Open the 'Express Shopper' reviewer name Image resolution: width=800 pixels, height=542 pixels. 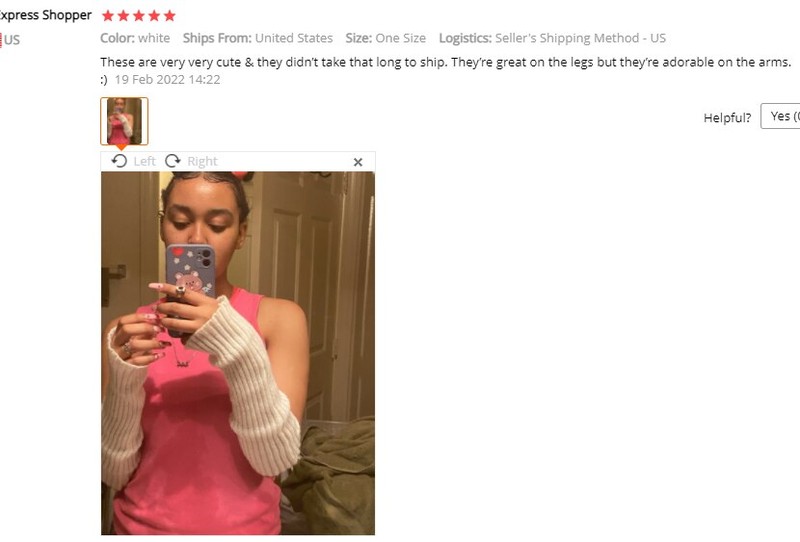[45, 15]
